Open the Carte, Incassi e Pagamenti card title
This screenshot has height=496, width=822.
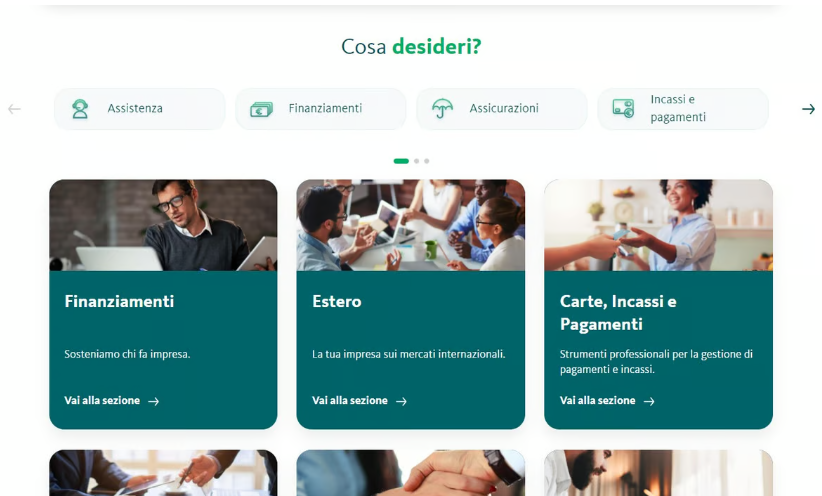tap(618, 312)
